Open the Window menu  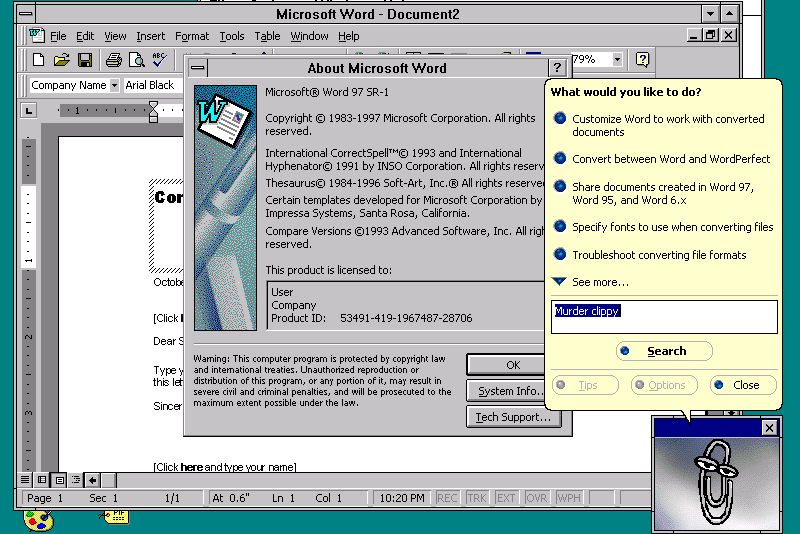click(x=309, y=36)
